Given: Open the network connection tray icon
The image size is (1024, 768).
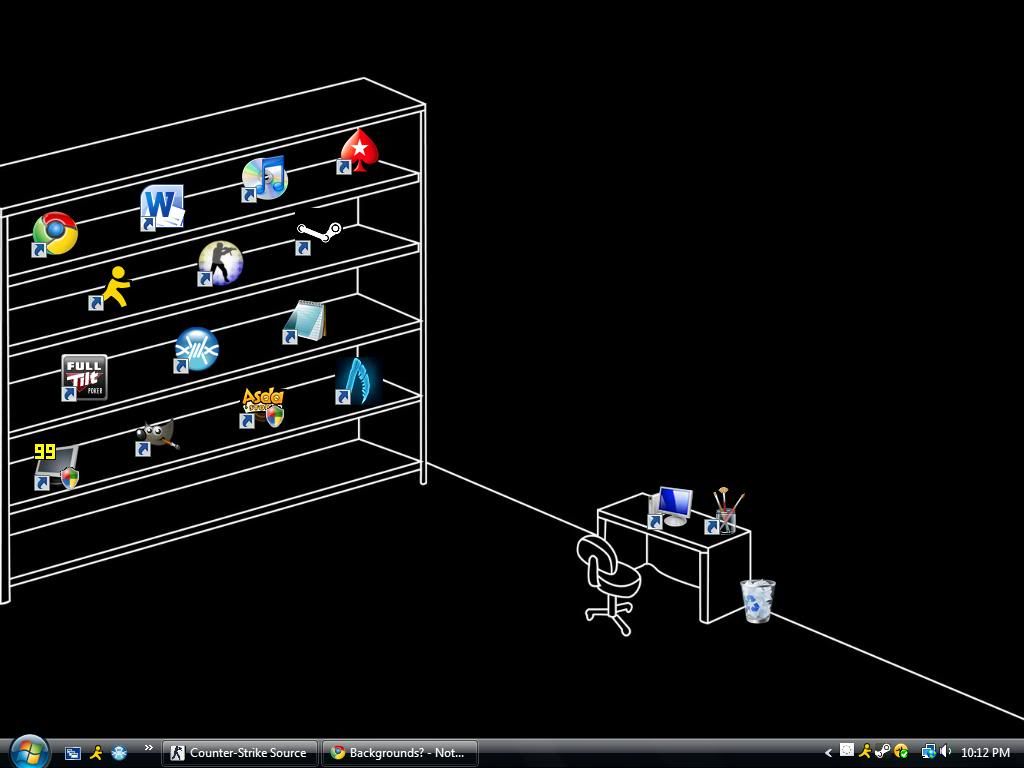Looking at the screenshot, I should (x=927, y=752).
